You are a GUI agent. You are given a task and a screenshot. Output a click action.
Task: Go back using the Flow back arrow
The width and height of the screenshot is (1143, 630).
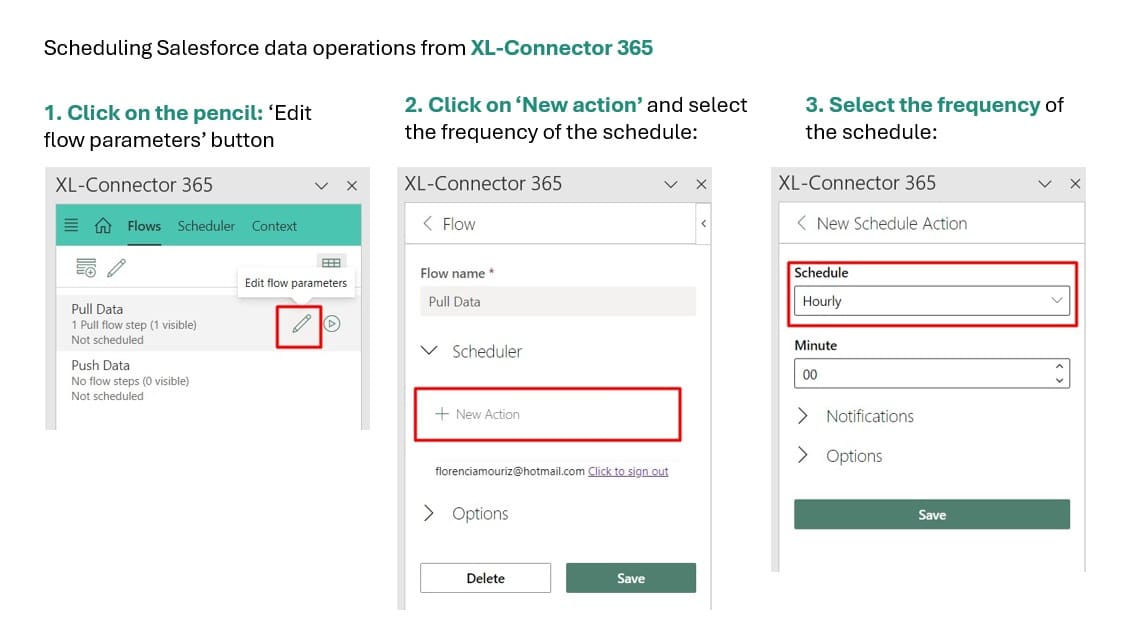pyautogui.click(x=428, y=223)
